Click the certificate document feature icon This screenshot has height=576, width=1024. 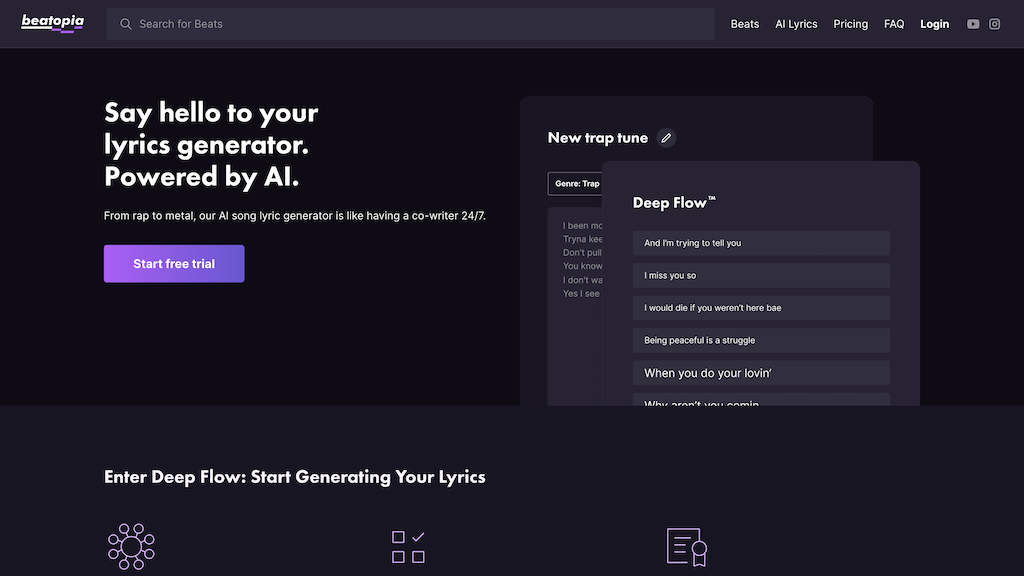687,546
